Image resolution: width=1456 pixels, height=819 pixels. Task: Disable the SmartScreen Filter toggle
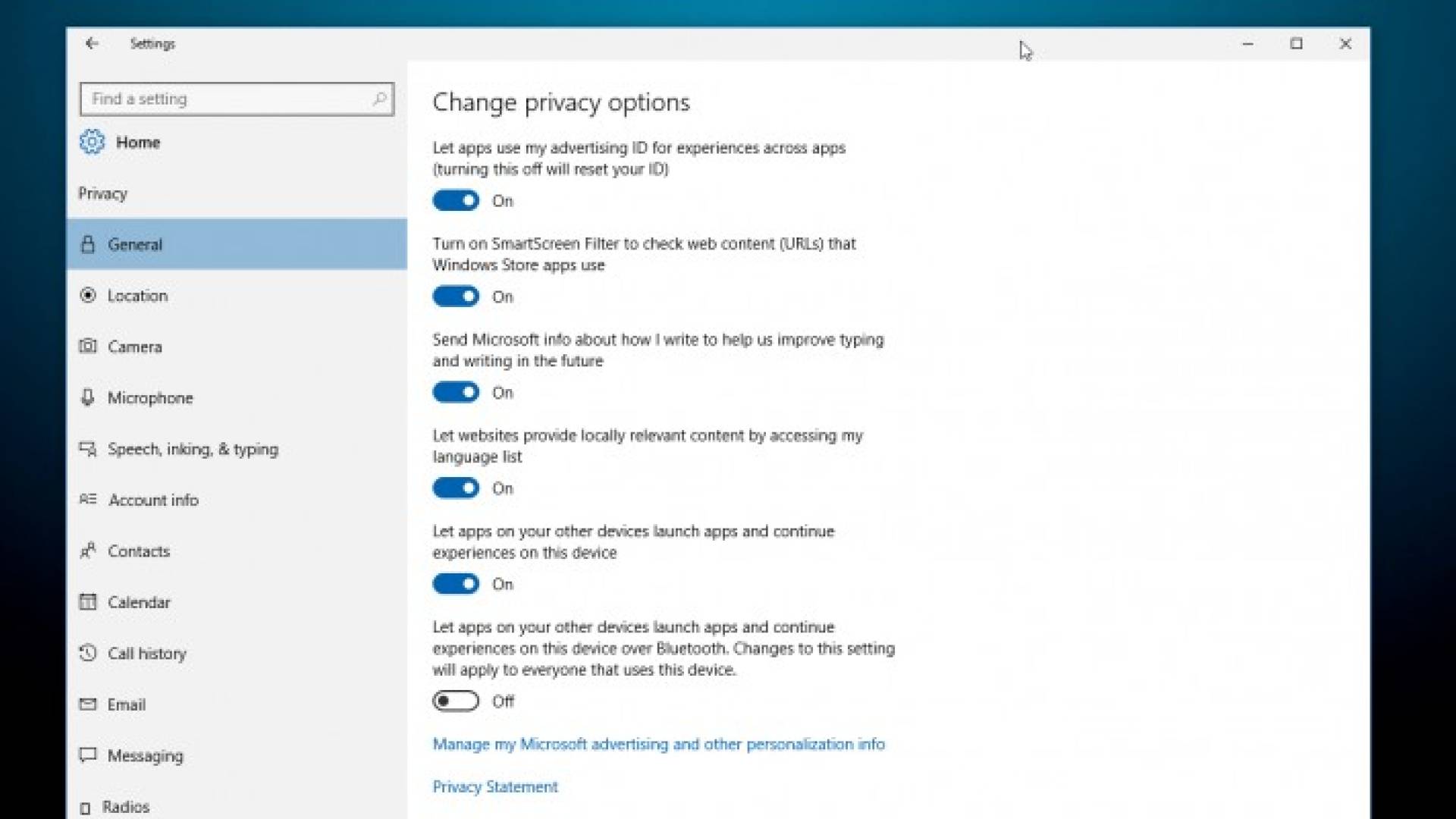(456, 297)
